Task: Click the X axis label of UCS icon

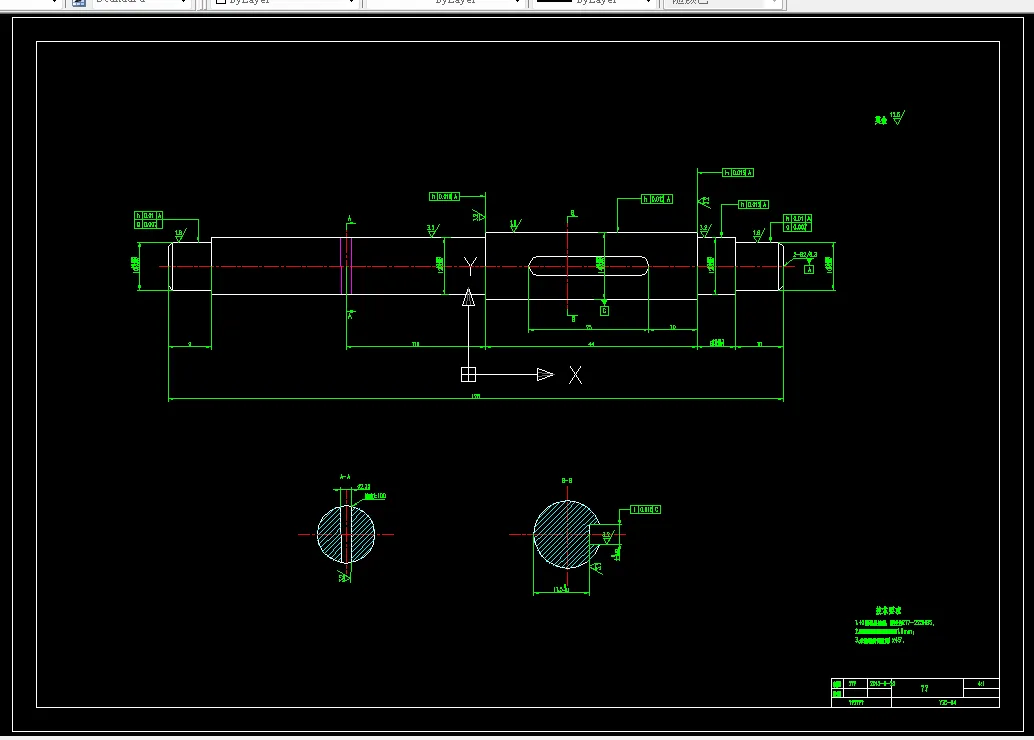Action: pyautogui.click(x=575, y=375)
